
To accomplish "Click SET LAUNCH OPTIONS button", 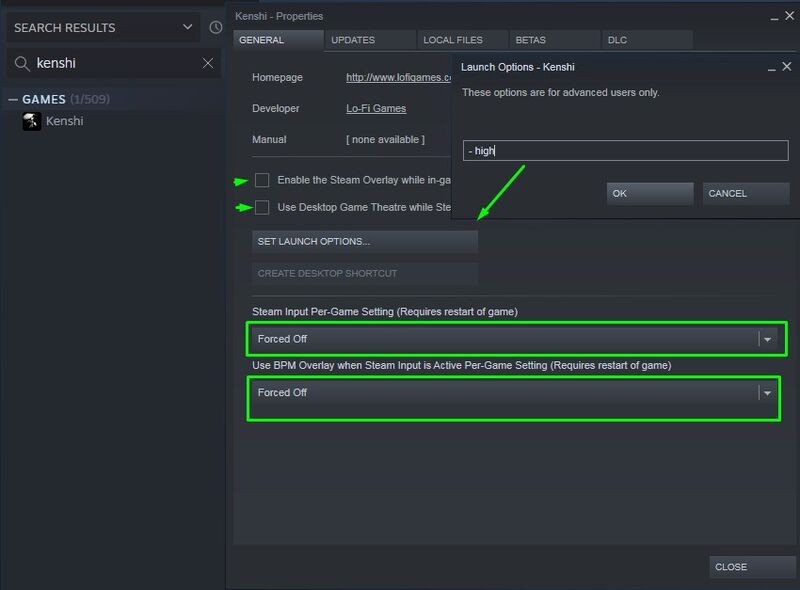I will tap(365, 241).
